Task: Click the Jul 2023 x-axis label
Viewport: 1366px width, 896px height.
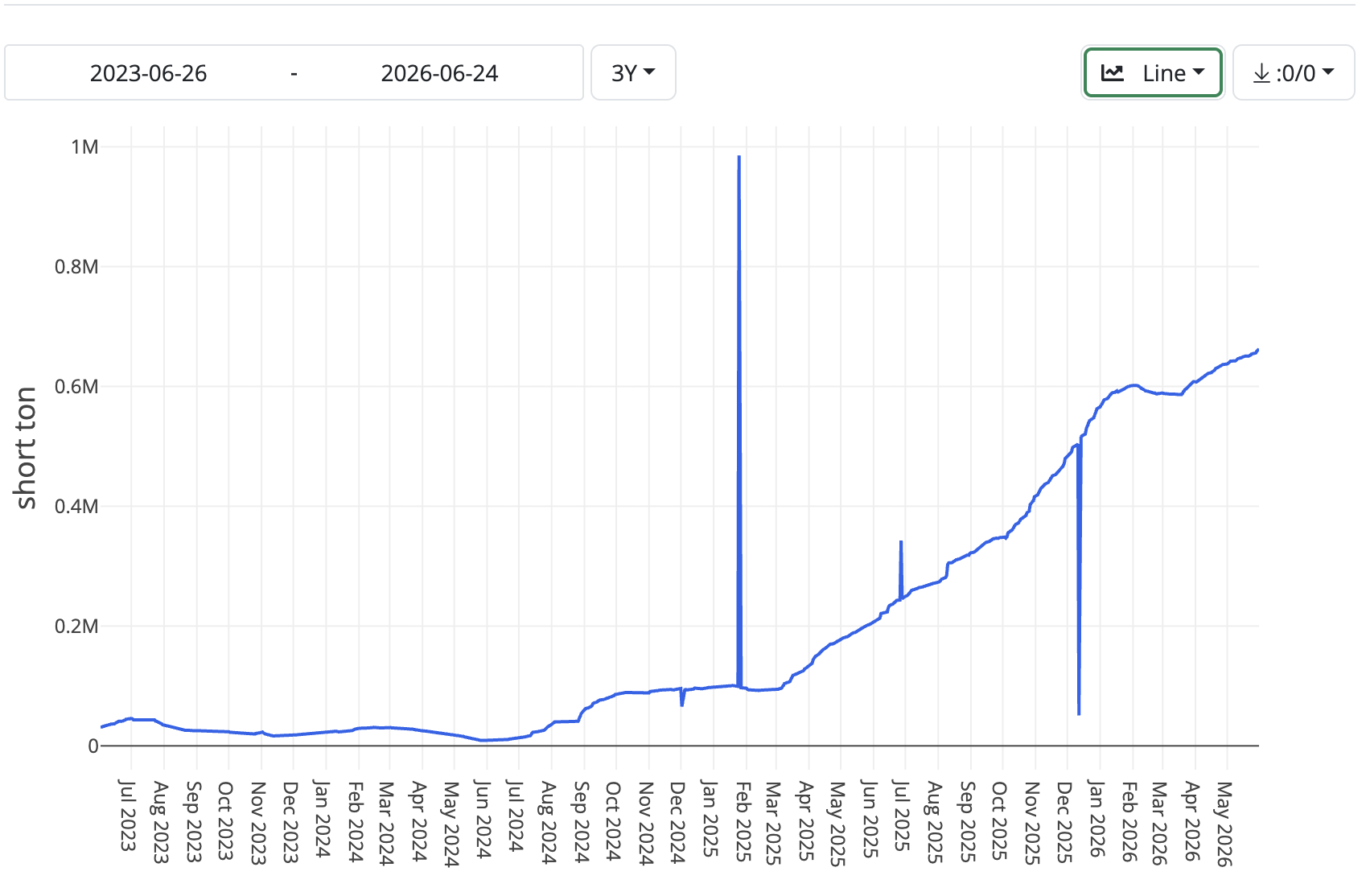Action: coord(127,815)
